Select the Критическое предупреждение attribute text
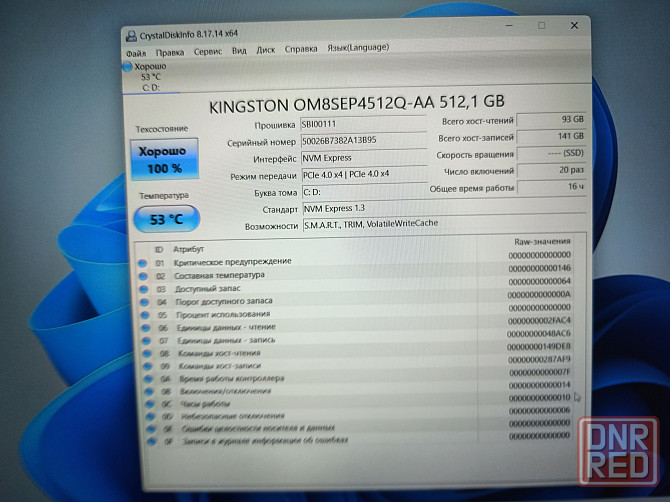Image resolution: width=670 pixels, height=502 pixels. click(x=232, y=262)
